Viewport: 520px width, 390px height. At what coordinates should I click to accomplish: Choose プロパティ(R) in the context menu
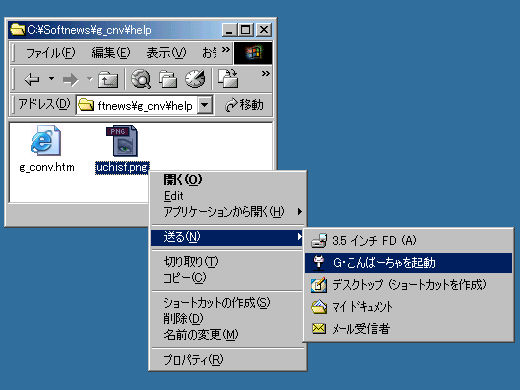pyautogui.click(x=228, y=360)
